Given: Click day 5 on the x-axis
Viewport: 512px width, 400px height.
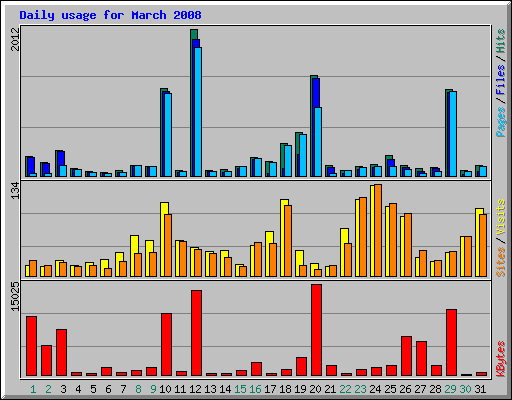Looking at the screenshot, I should coord(93,389).
